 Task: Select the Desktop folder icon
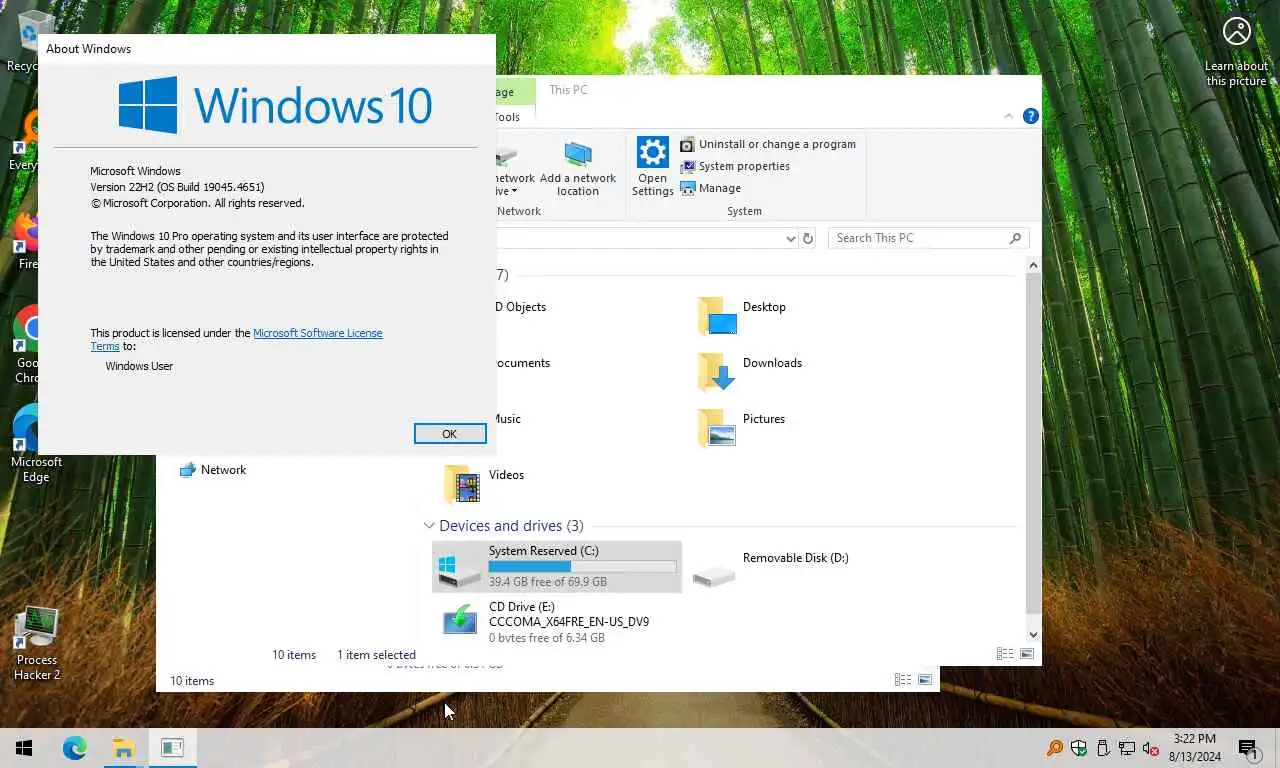(x=717, y=315)
